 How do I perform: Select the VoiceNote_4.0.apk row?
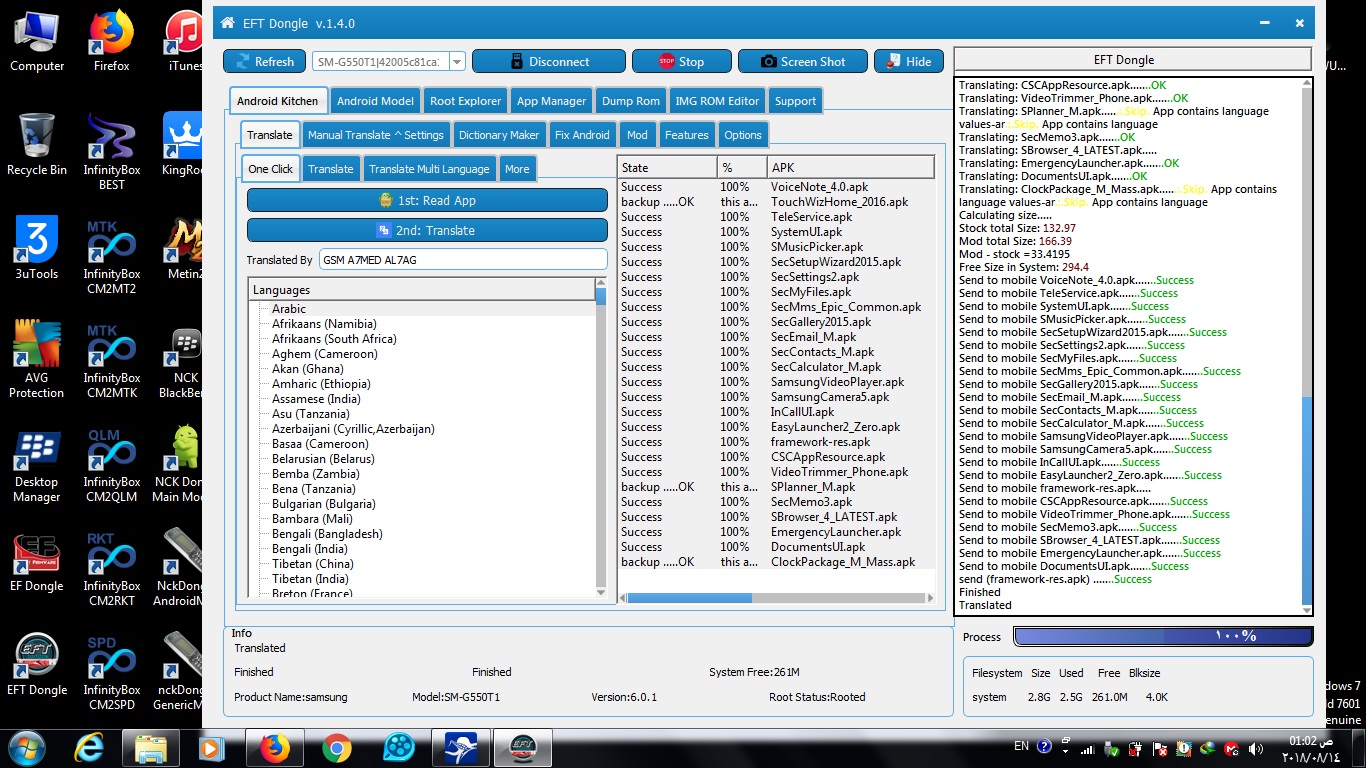click(776, 187)
